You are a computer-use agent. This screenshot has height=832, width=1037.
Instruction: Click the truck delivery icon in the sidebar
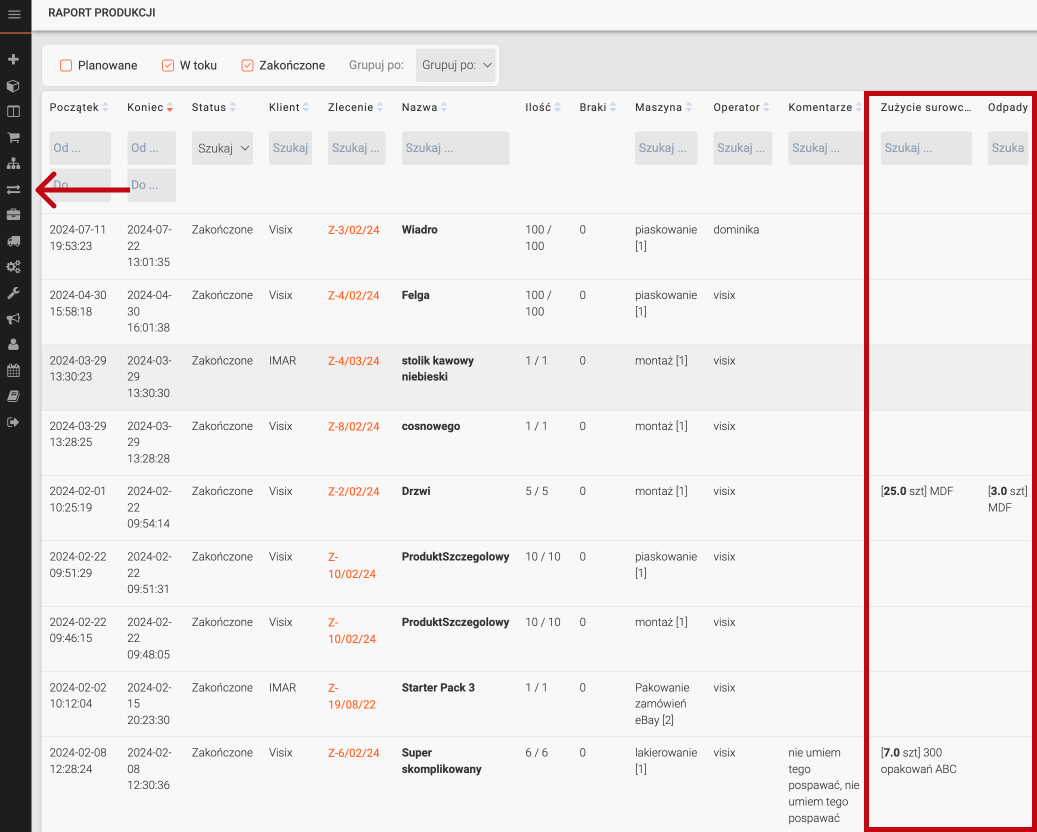tap(14, 241)
